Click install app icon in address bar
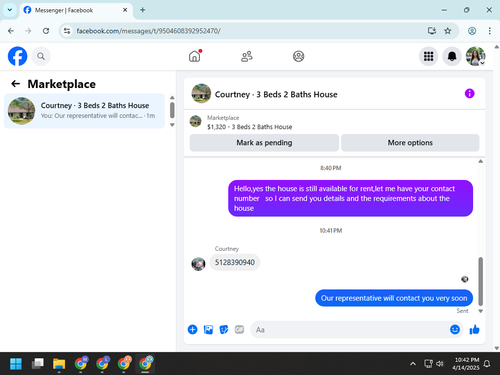 [432, 31]
